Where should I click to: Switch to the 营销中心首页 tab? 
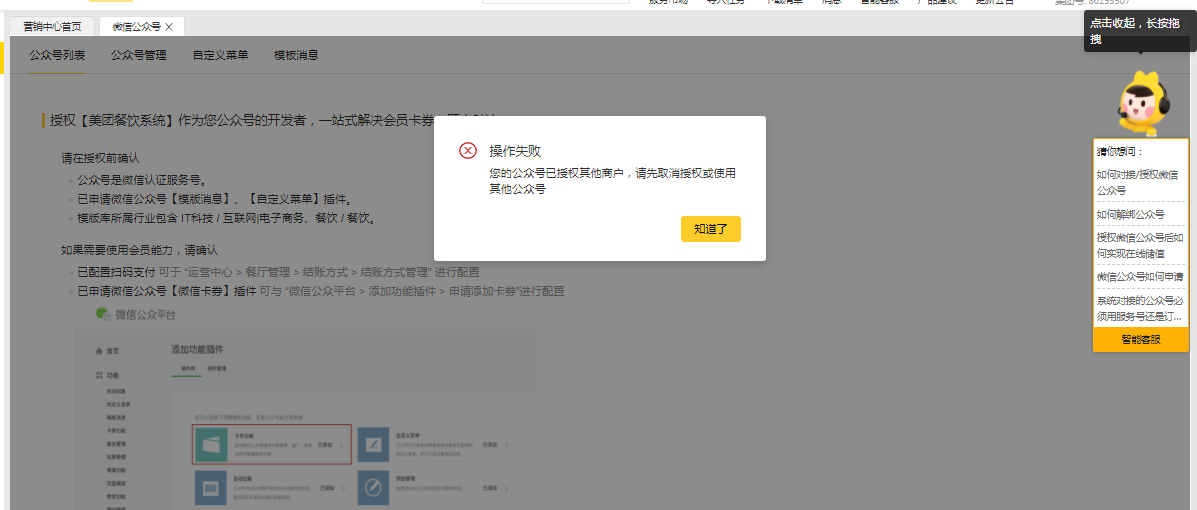[52, 27]
